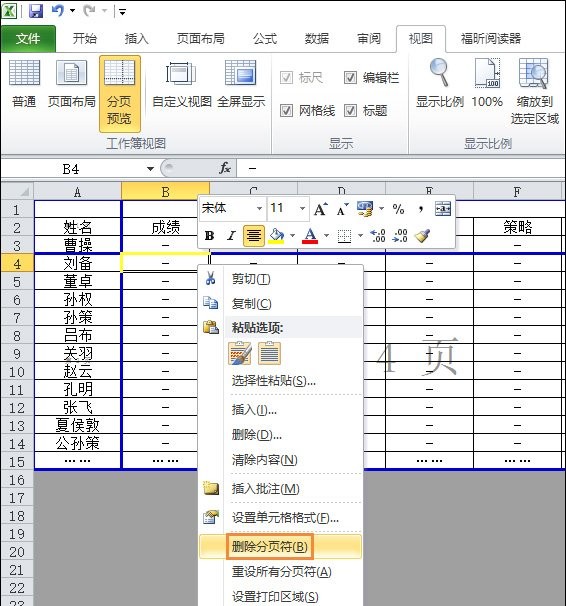Open font color dropdown arrow
The height and width of the screenshot is (606, 566).
click(326, 235)
